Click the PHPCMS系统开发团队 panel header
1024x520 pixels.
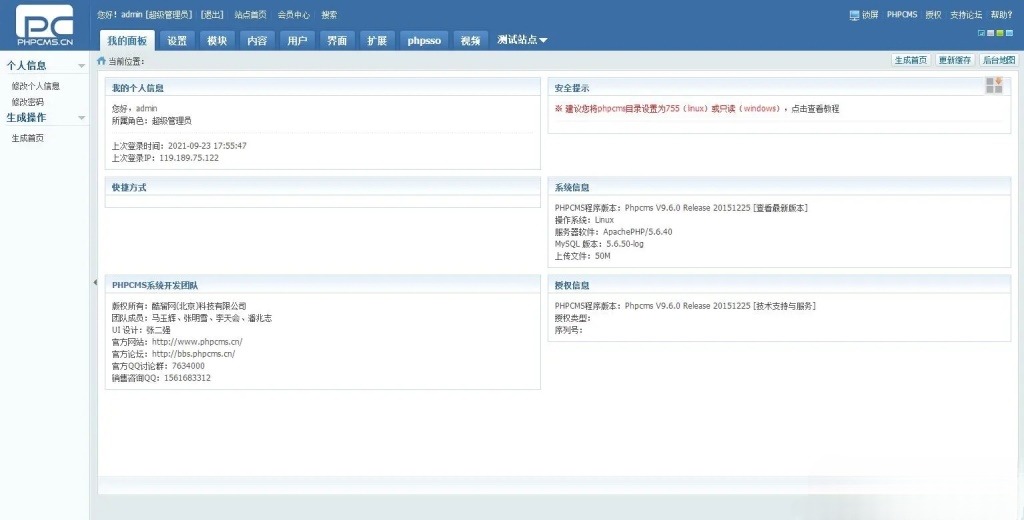(x=323, y=285)
